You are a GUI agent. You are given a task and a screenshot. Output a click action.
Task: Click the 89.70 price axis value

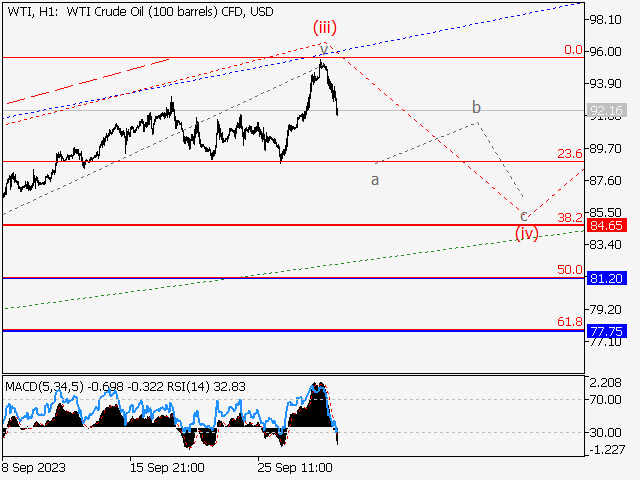(607, 149)
